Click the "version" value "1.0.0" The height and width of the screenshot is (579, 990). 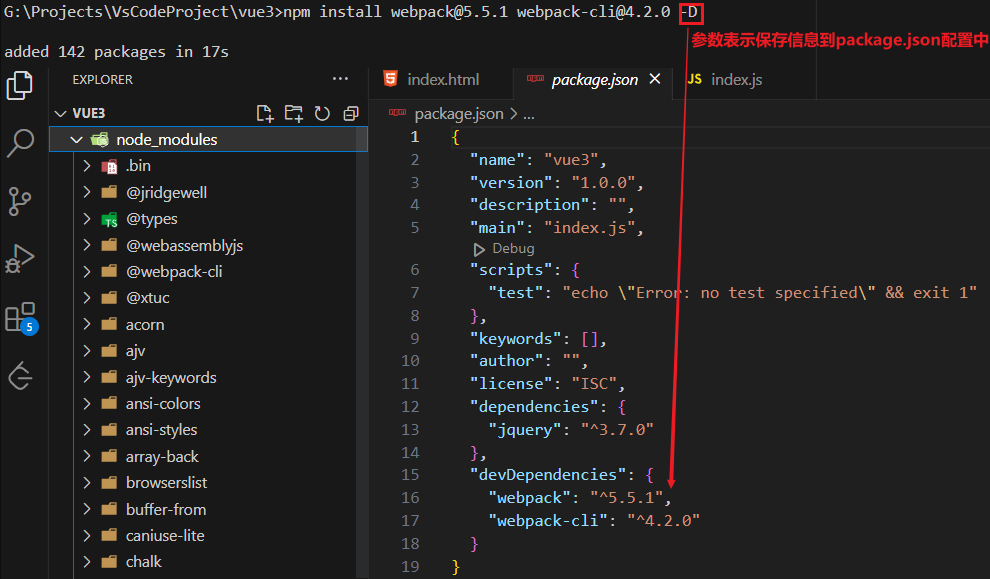click(602, 183)
